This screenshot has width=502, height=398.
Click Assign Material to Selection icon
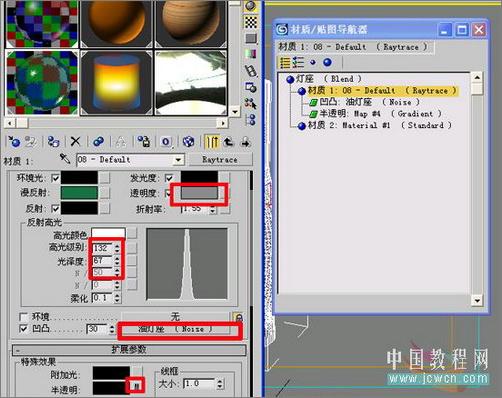(x=53, y=142)
